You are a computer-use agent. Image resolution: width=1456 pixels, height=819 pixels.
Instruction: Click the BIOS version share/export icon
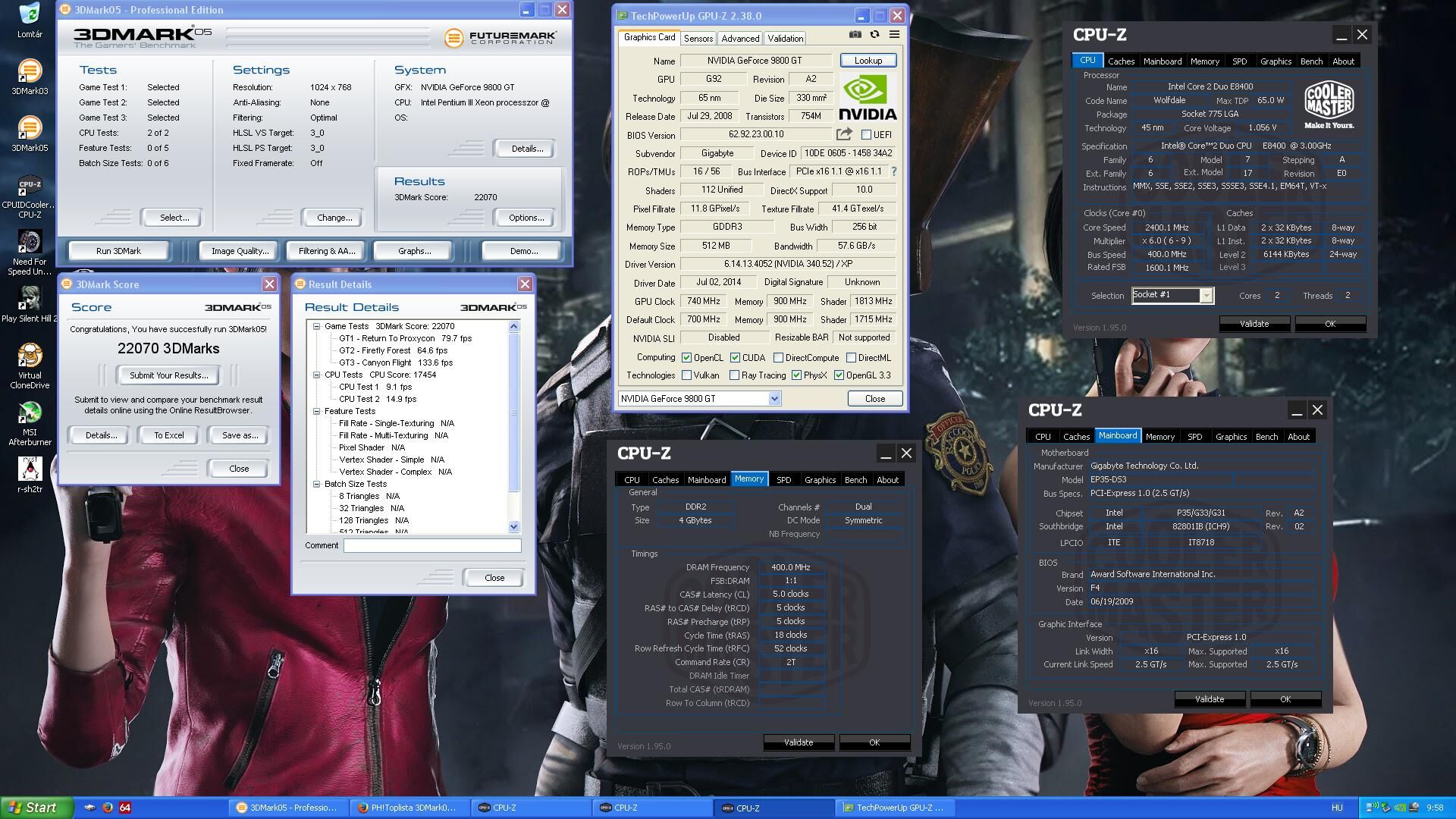tap(843, 134)
